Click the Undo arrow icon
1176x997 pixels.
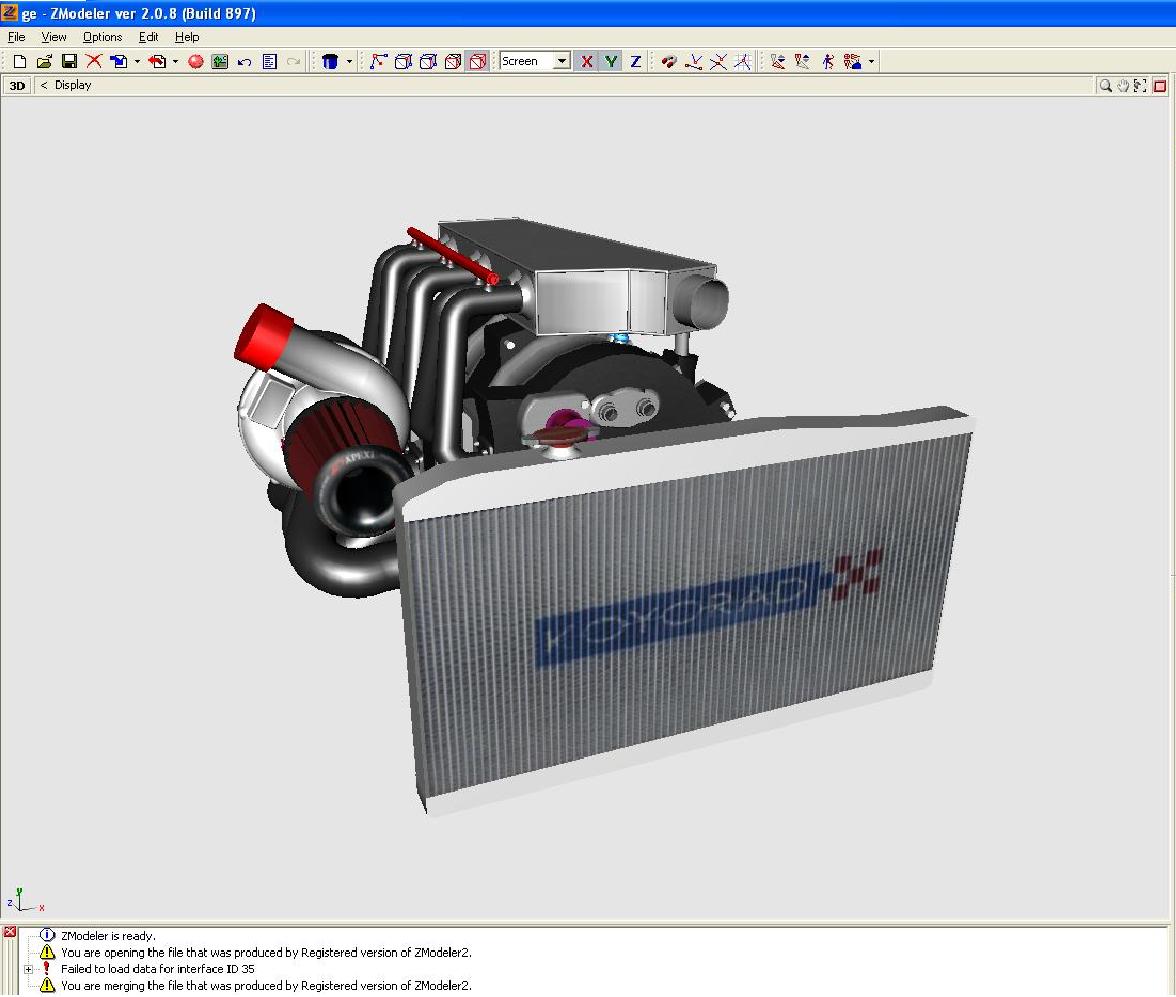coord(244,62)
